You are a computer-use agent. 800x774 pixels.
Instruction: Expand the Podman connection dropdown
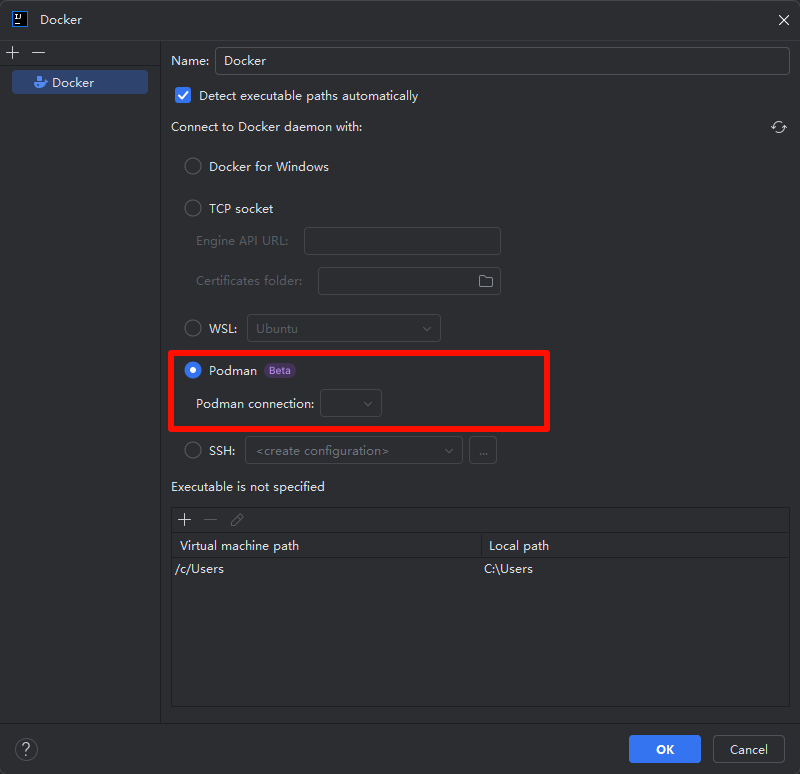click(351, 404)
